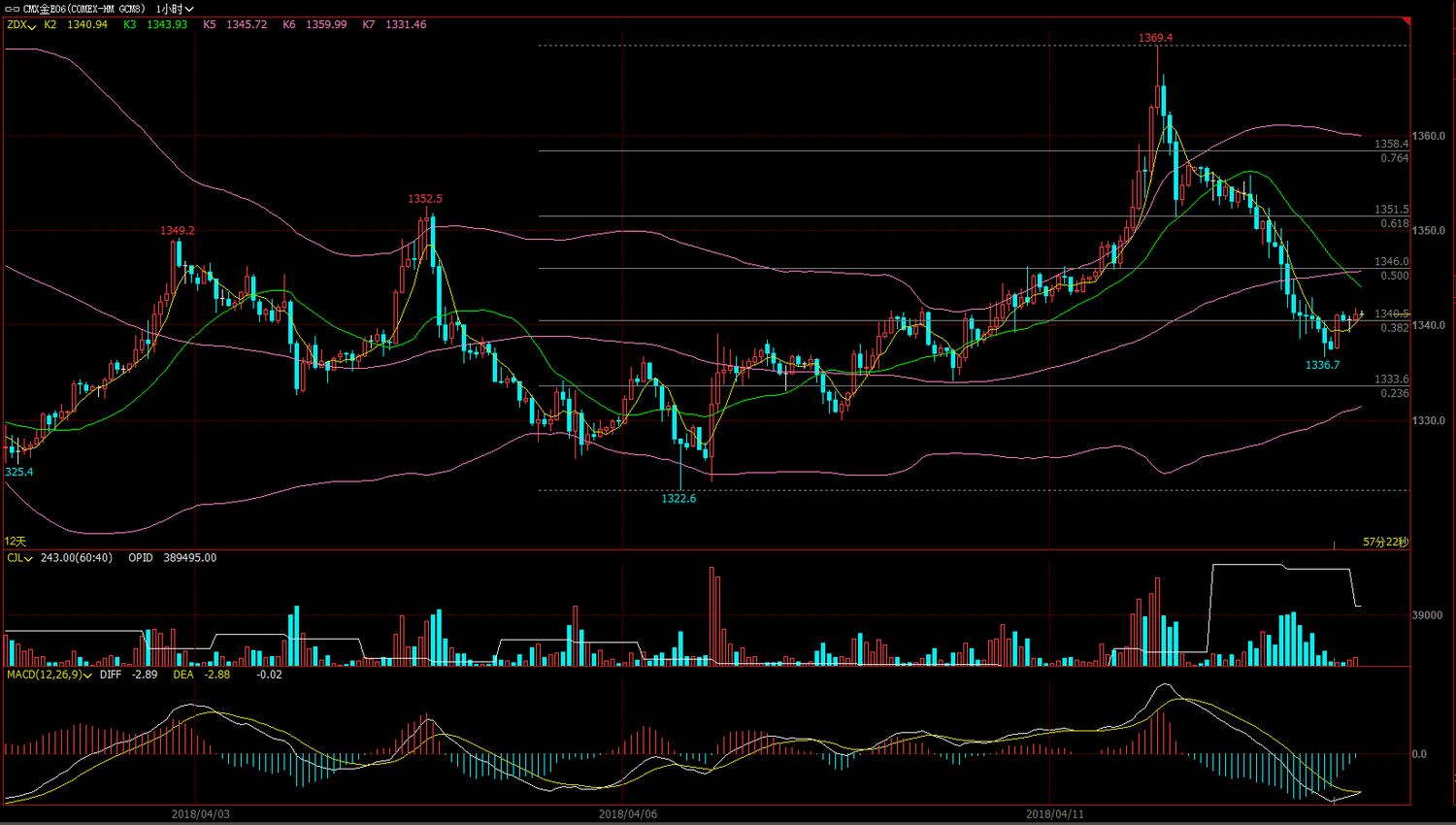Click the 2018/04/06 date marker
This screenshot has height=825, width=1456.
click(x=628, y=814)
